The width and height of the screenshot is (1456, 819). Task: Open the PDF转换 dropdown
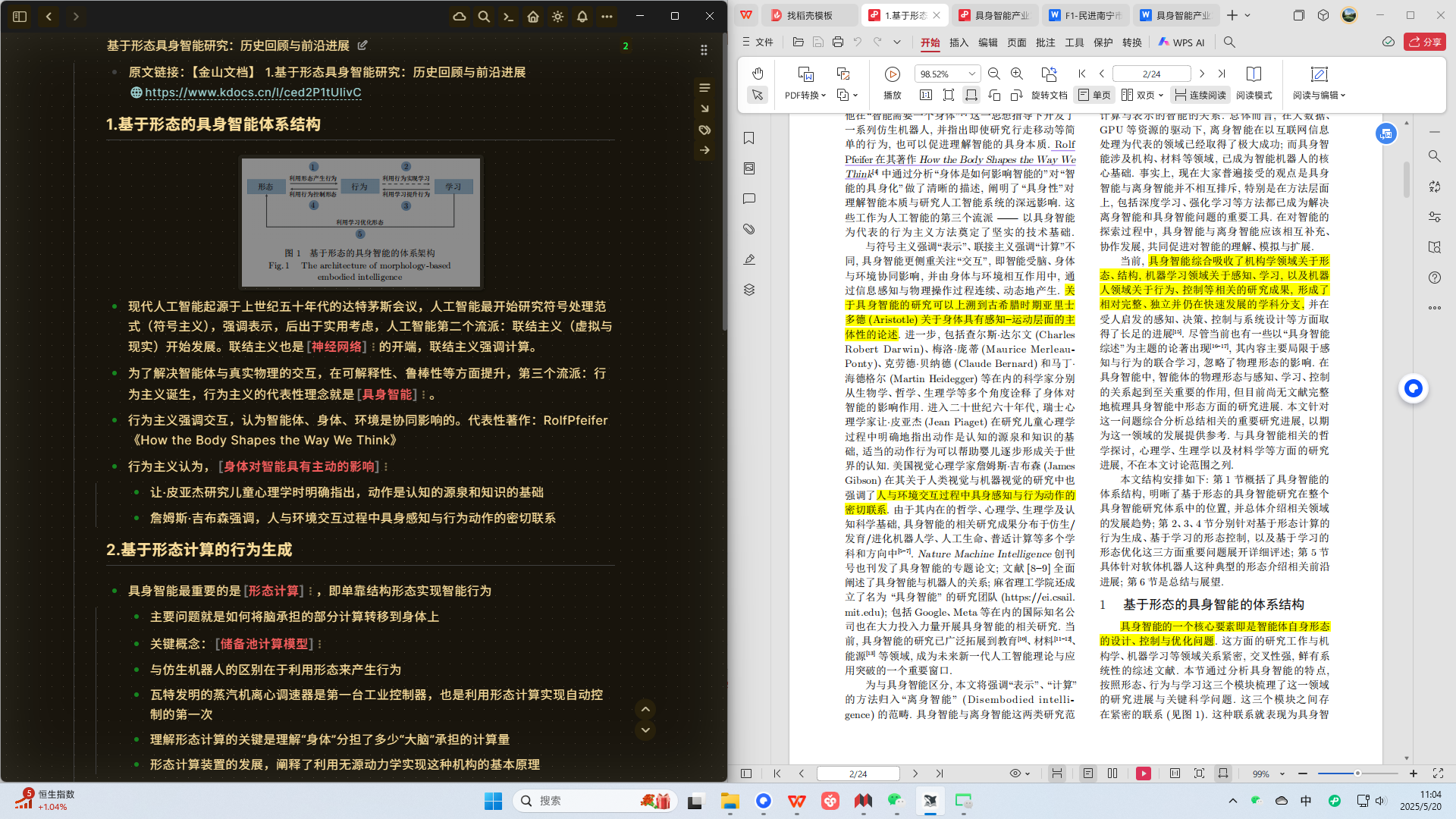coord(805,96)
